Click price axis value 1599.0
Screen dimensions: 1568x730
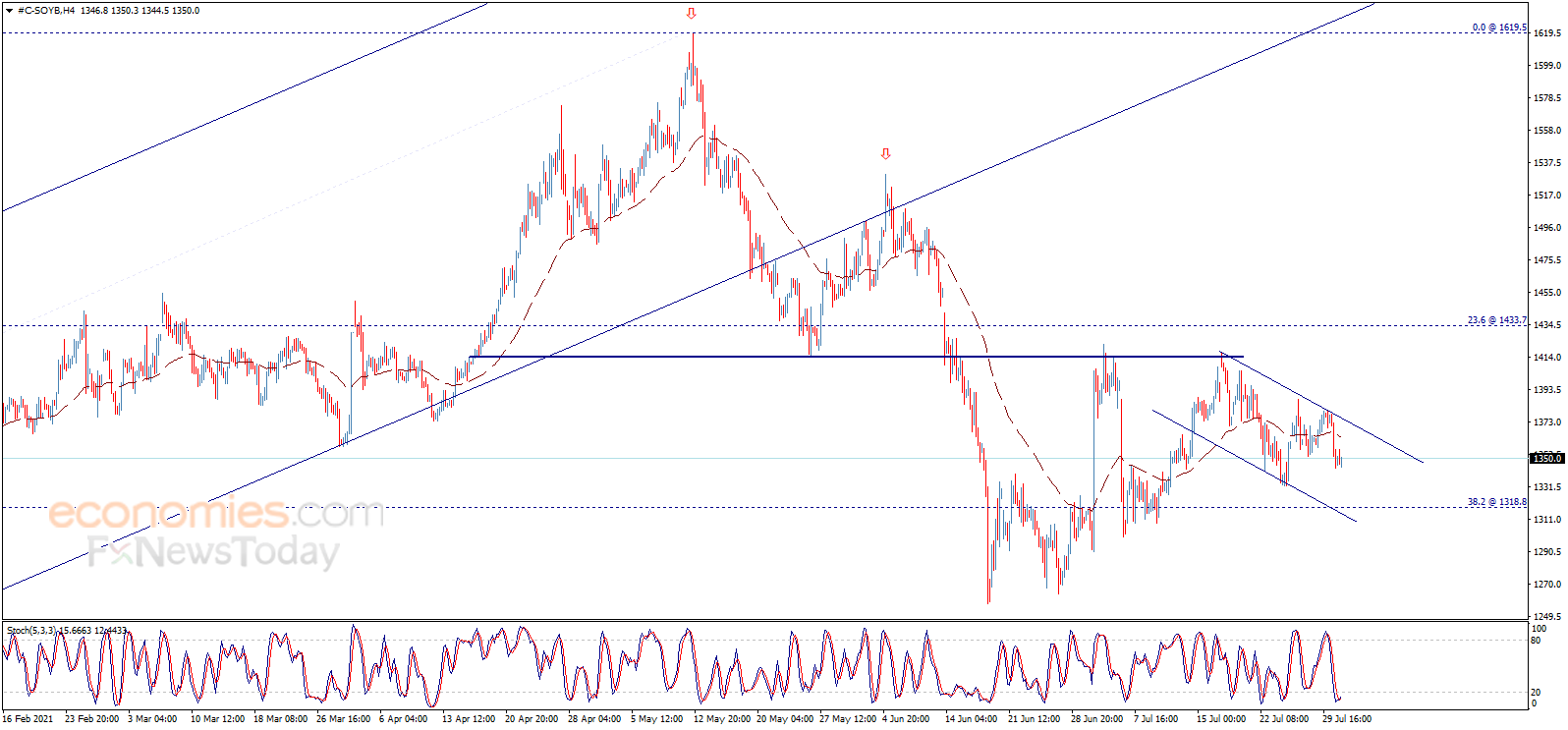1546,66
